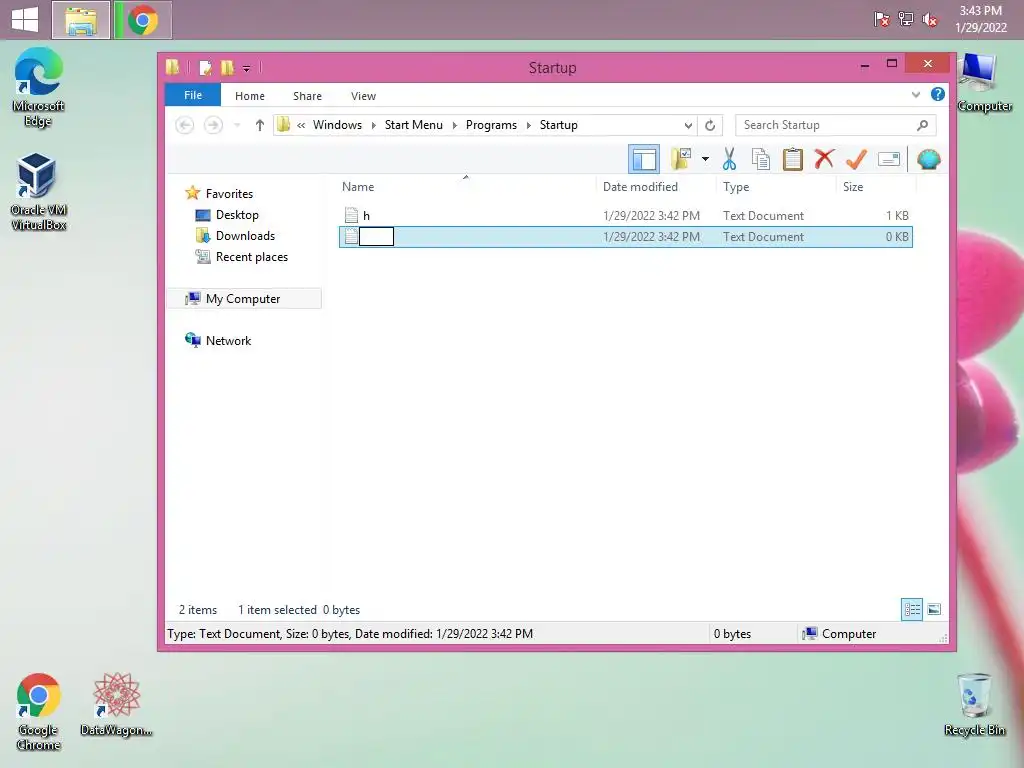This screenshot has height=768, width=1024.
Task: Click the window folder icon in title bar
Action: (172, 67)
